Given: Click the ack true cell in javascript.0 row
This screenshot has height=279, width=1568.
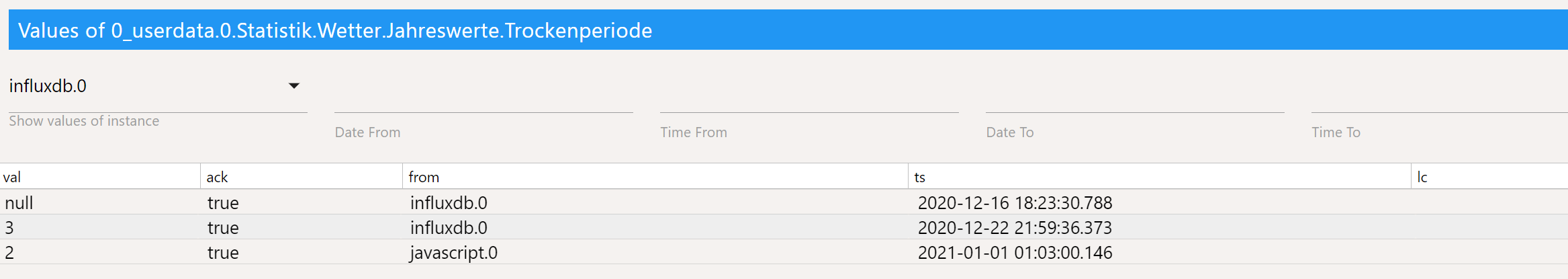Looking at the screenshot, I should click(x=223, y=253).
